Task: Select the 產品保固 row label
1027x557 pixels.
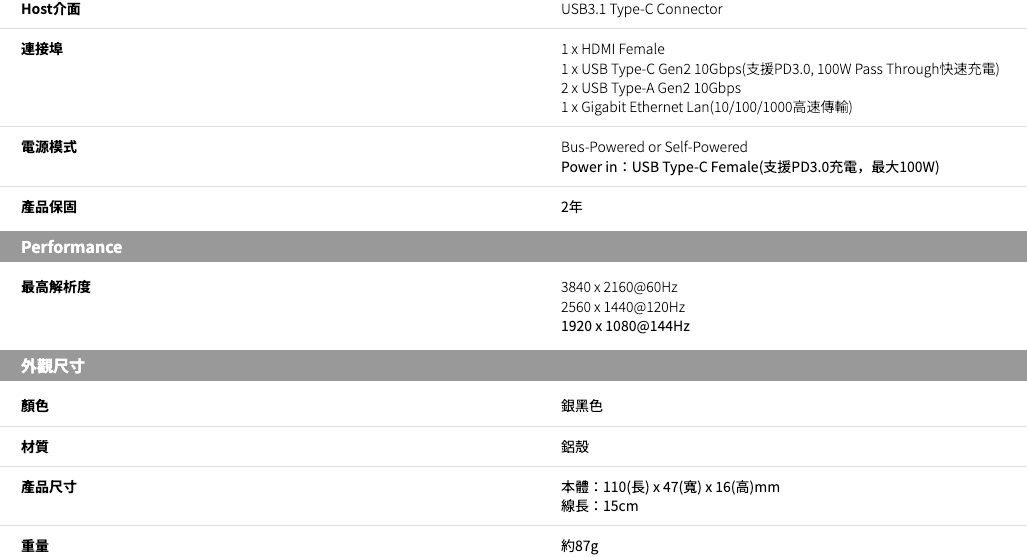Action: (x=49, y=207)
